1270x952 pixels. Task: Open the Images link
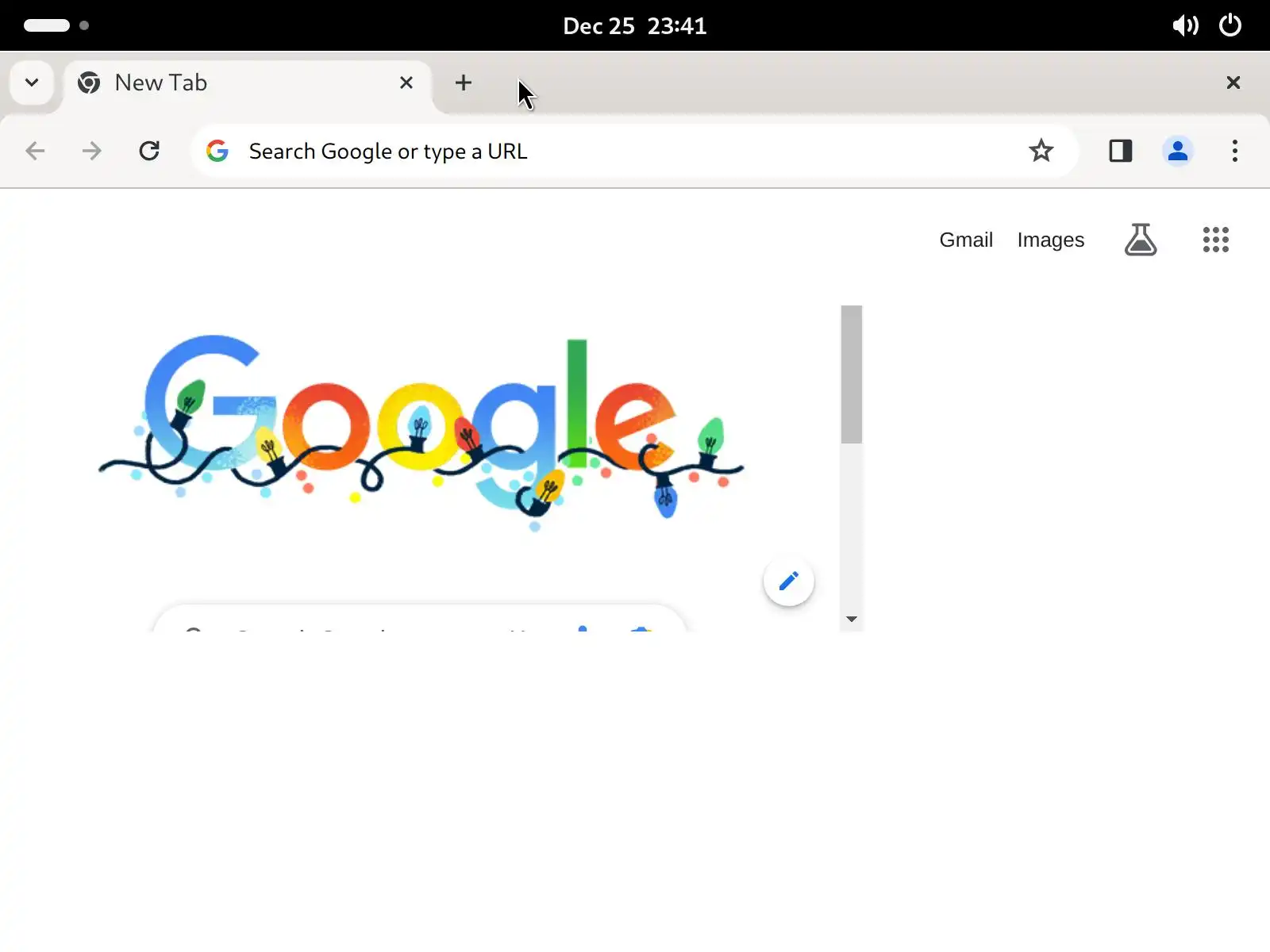1050,240
